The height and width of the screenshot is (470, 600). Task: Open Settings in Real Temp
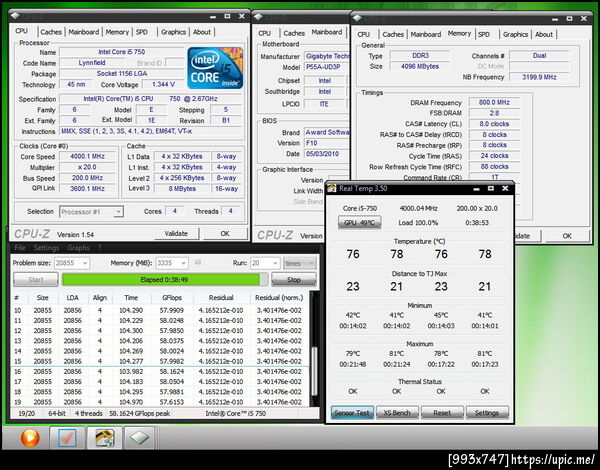pyautogui.click(x=487, y=413)
